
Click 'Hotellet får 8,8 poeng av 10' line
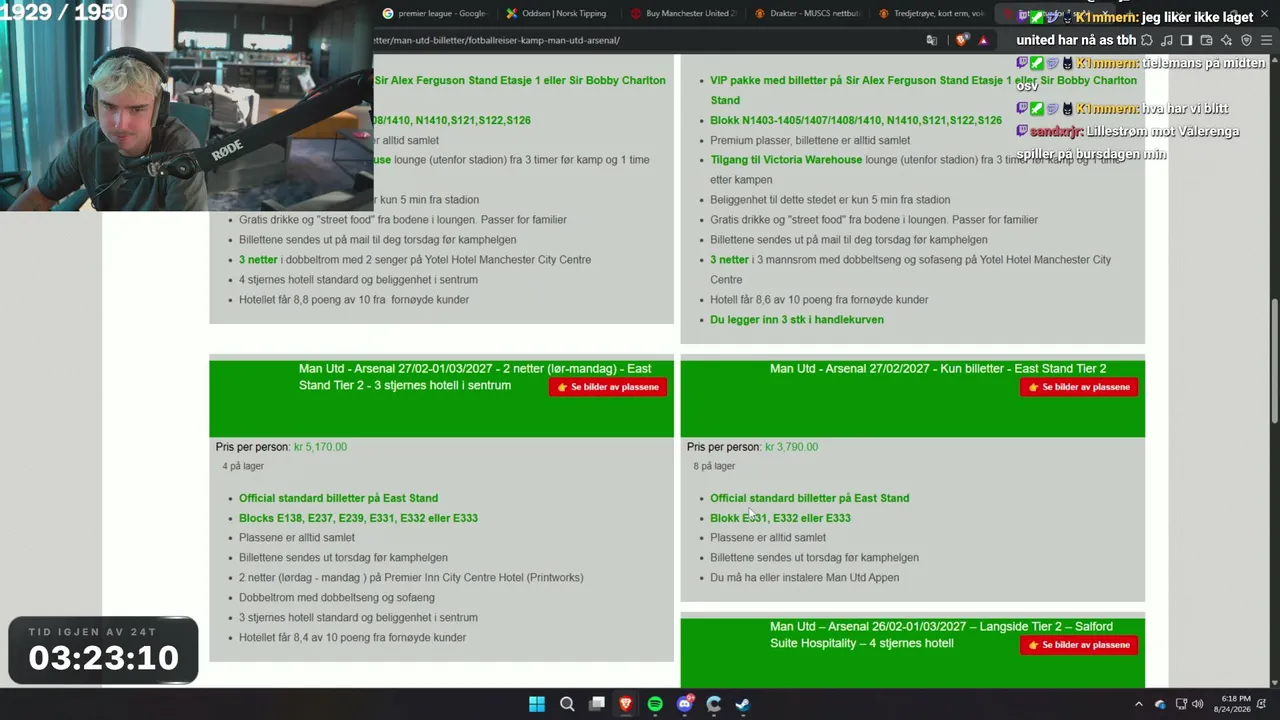click(354, 300)
